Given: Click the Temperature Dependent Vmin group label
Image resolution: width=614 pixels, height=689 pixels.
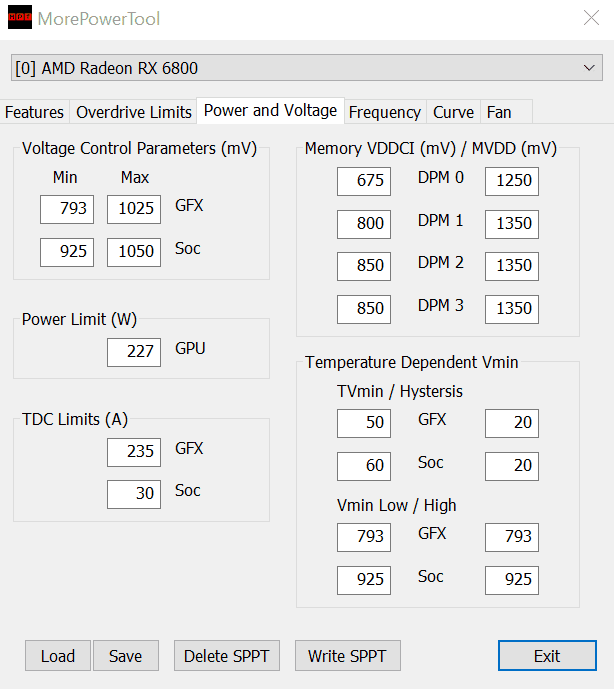Looking at the screenshot, I should coord(412,363).
